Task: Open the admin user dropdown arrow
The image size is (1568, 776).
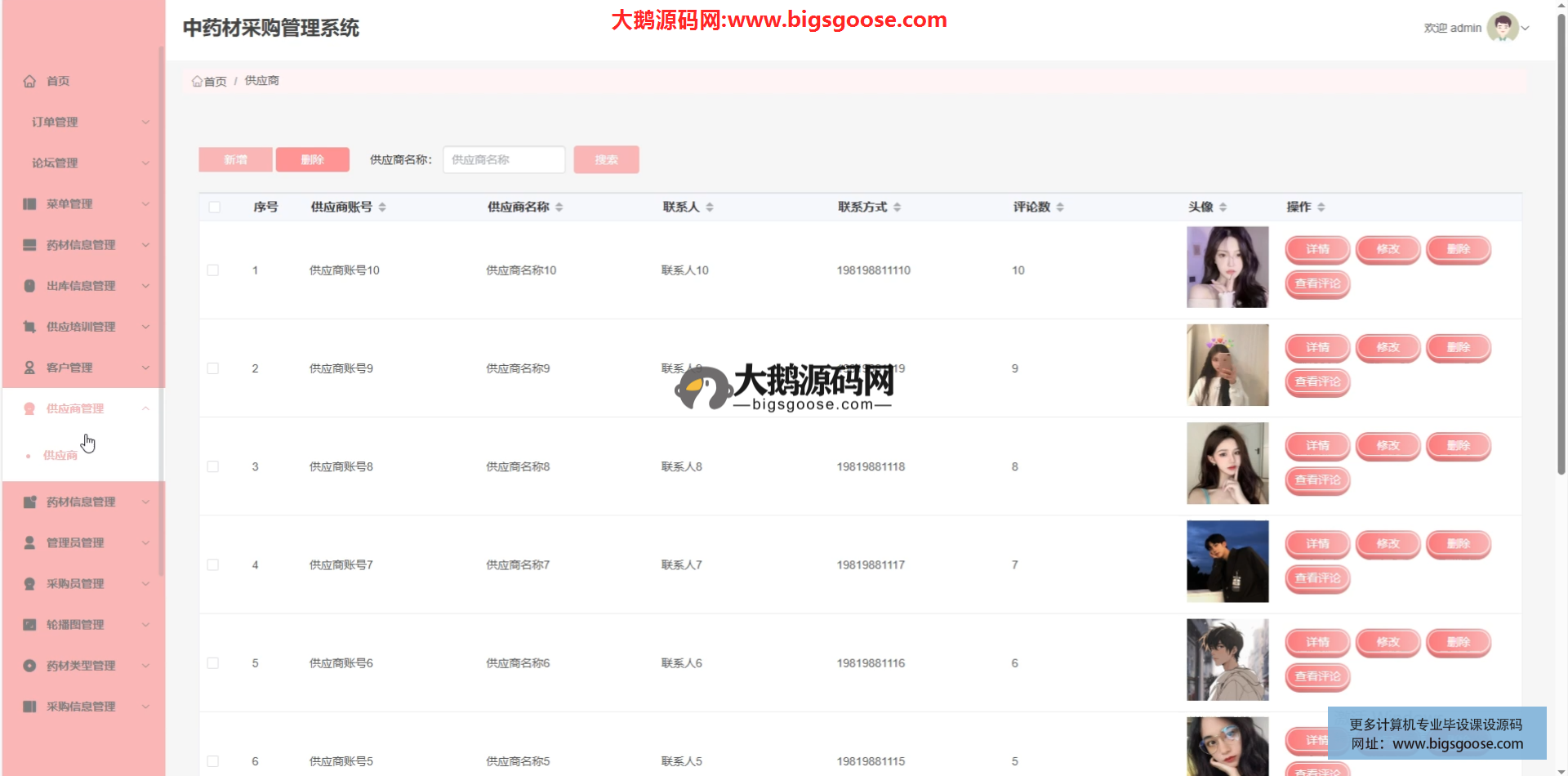Action: [1526, 28]
